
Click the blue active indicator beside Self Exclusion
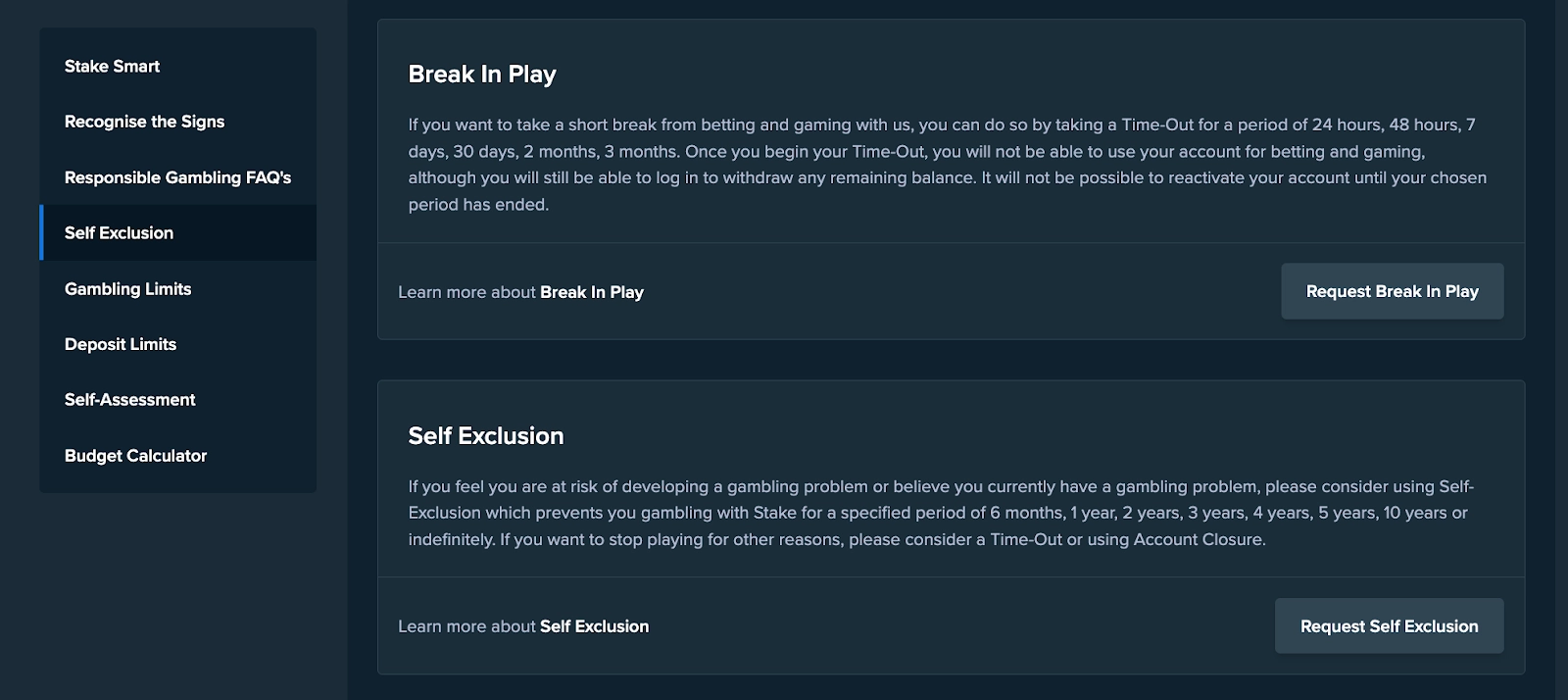41,233
